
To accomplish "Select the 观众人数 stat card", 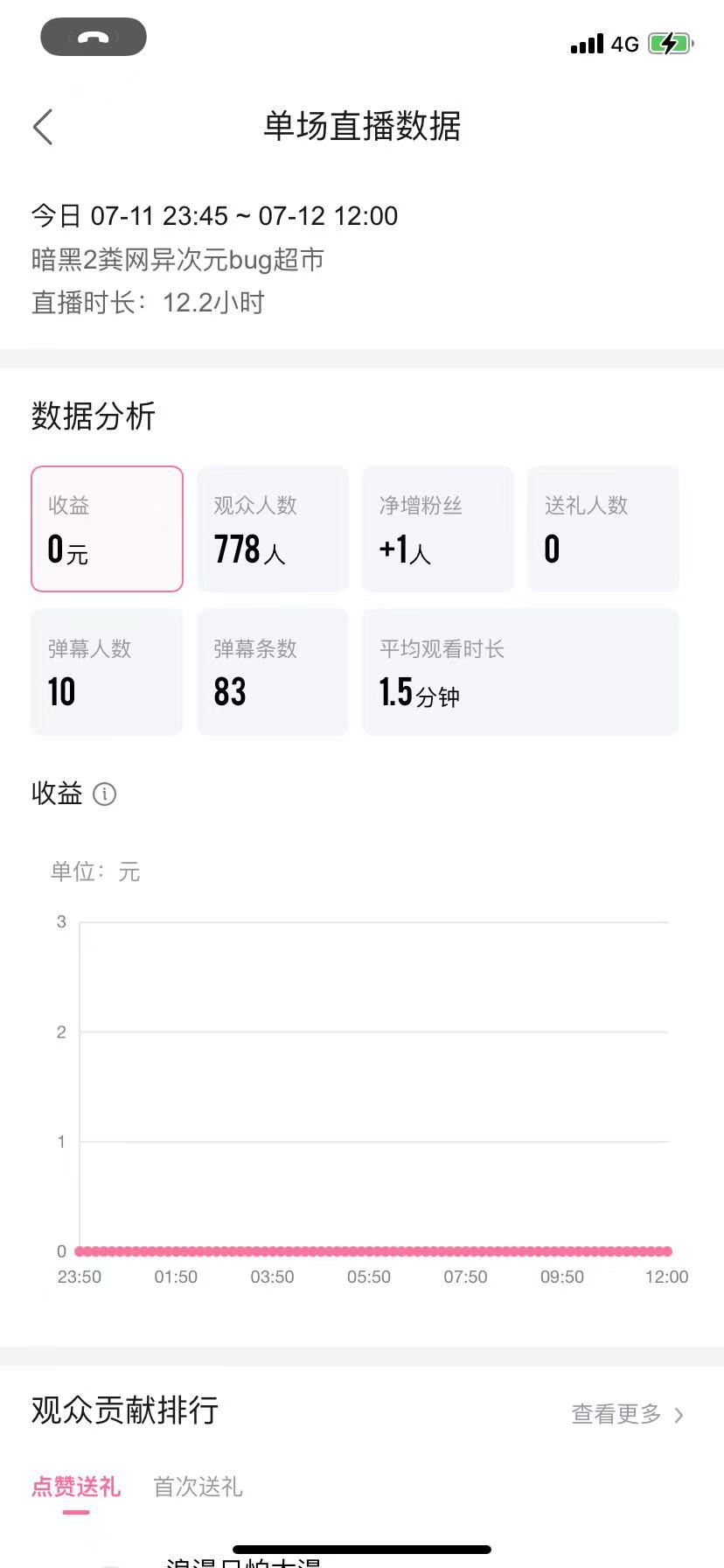I will [273, 528].
